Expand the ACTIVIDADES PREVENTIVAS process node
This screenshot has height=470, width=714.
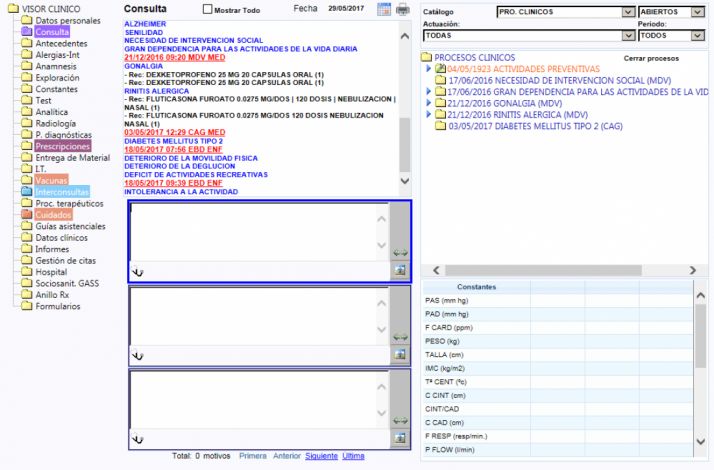tap(429, 69)
